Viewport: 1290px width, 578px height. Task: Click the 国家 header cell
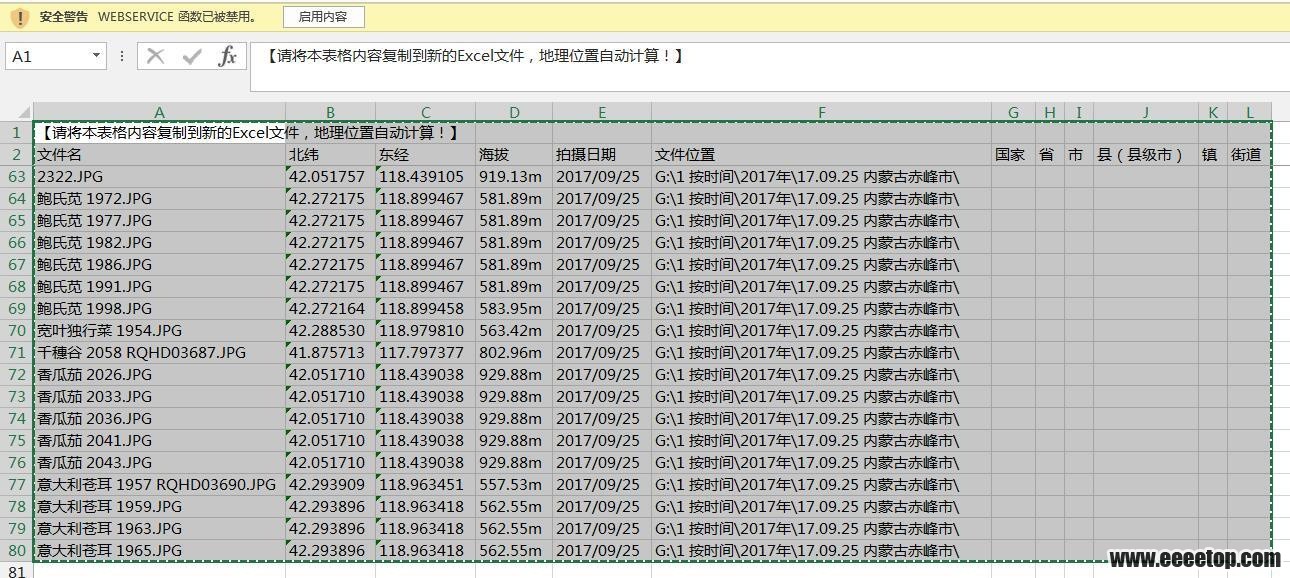pos(1013,155)
